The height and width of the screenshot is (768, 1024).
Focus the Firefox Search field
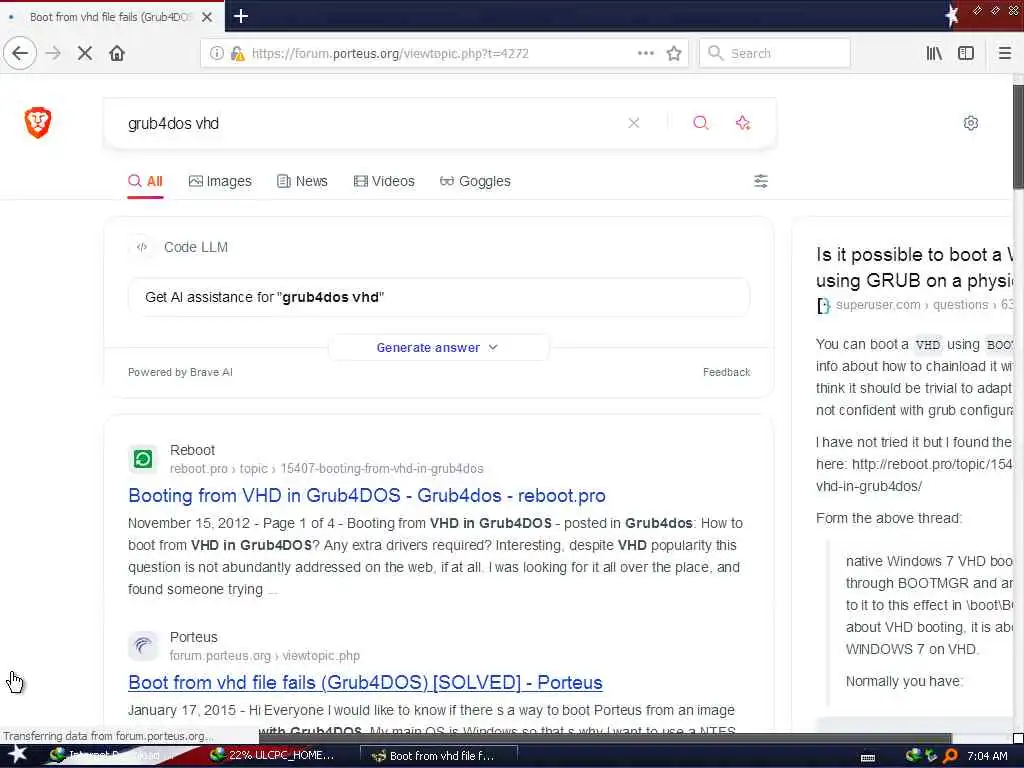[x=775, y=53]
